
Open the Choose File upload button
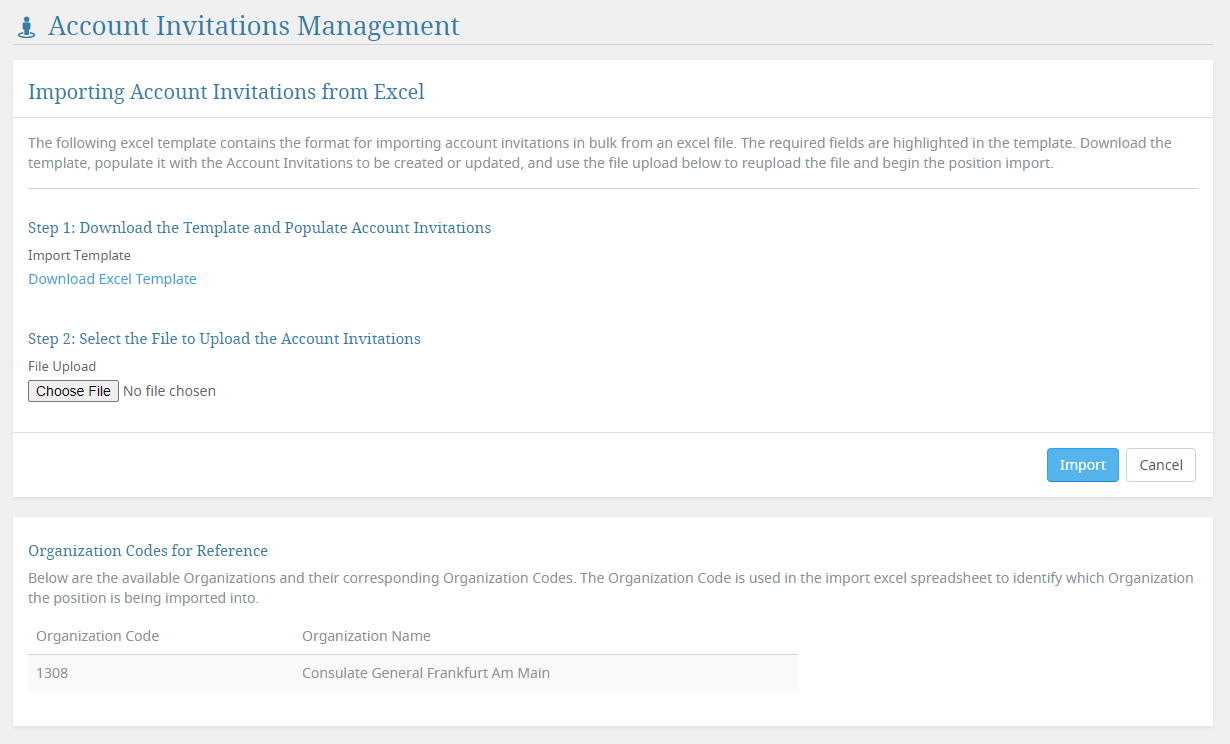point(73,391)
